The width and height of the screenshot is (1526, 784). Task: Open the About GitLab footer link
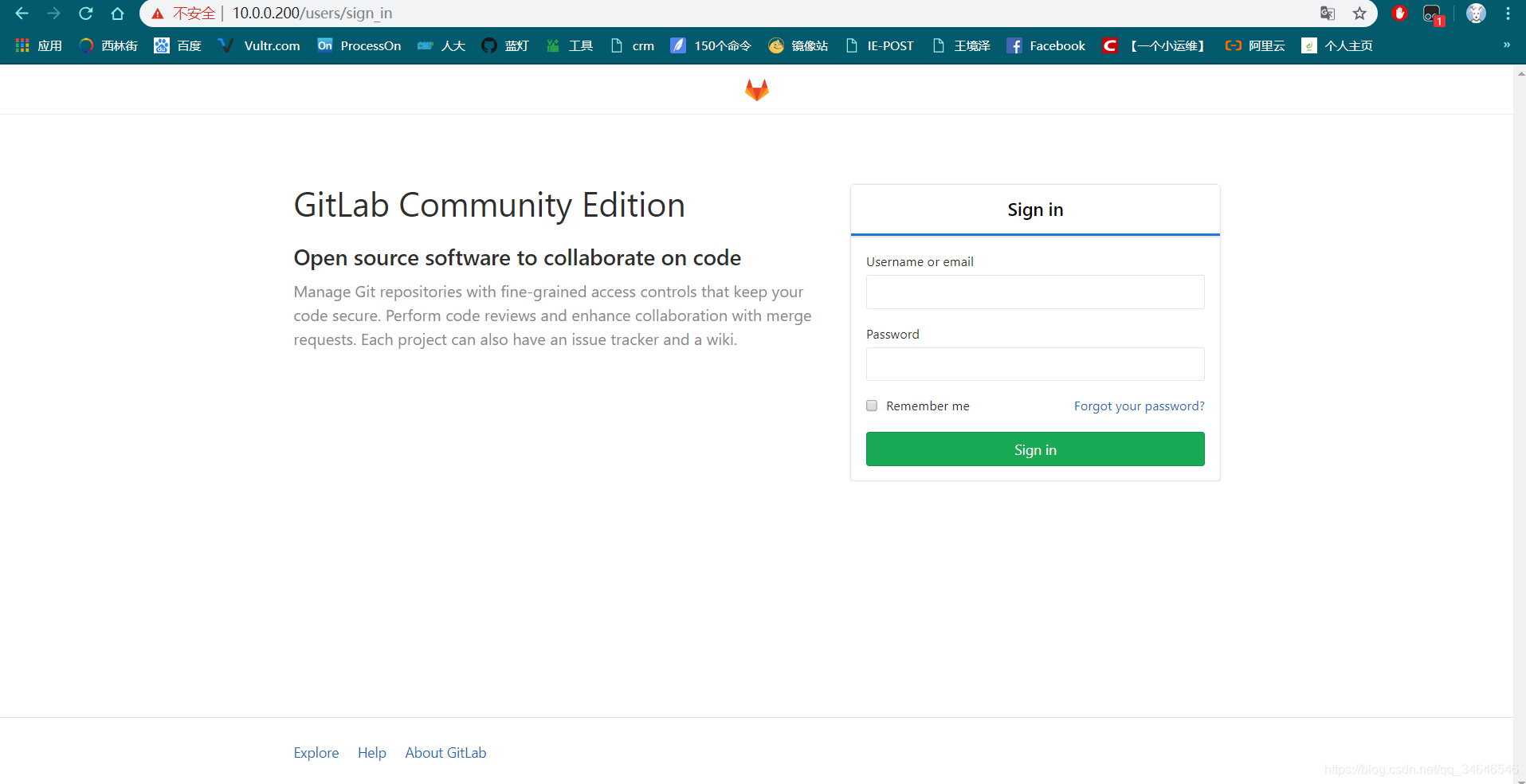pos(445,753)
